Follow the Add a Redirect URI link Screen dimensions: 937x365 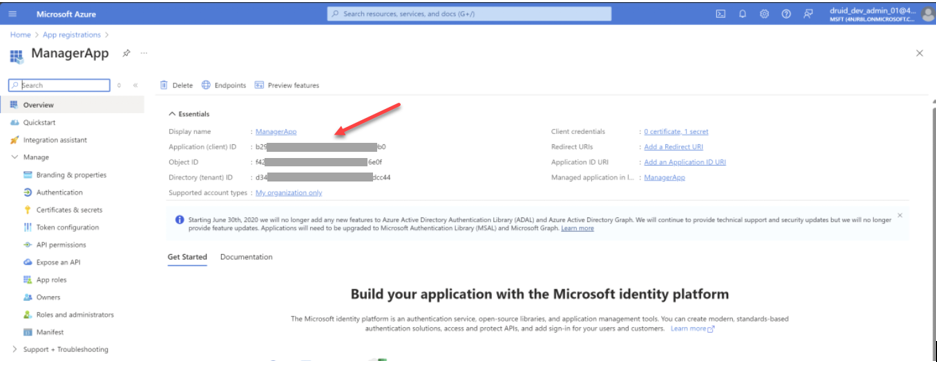[673, 147]
